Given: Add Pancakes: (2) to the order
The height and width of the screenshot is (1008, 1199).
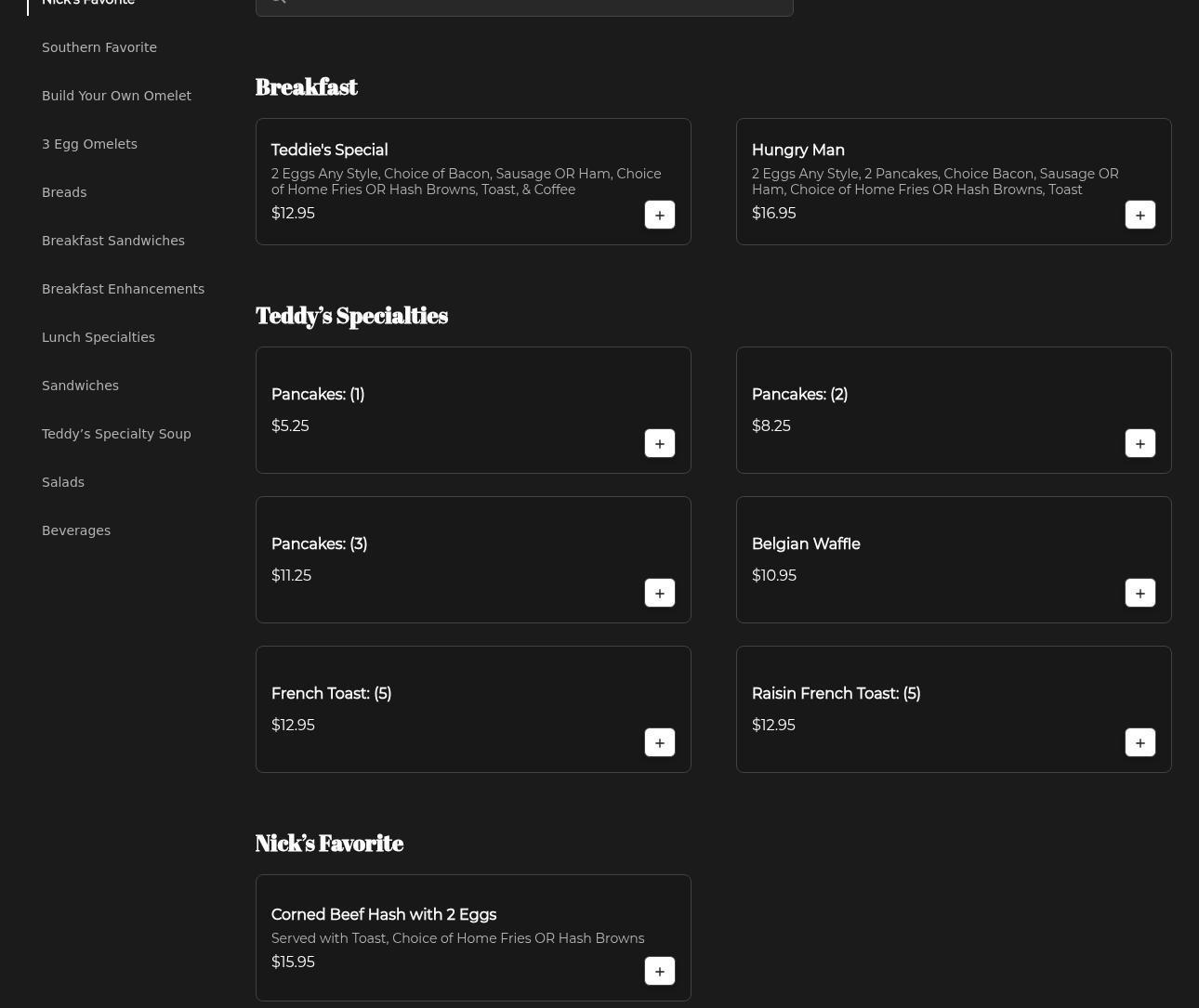Looking at the screenshot, I should point(1140,443).
